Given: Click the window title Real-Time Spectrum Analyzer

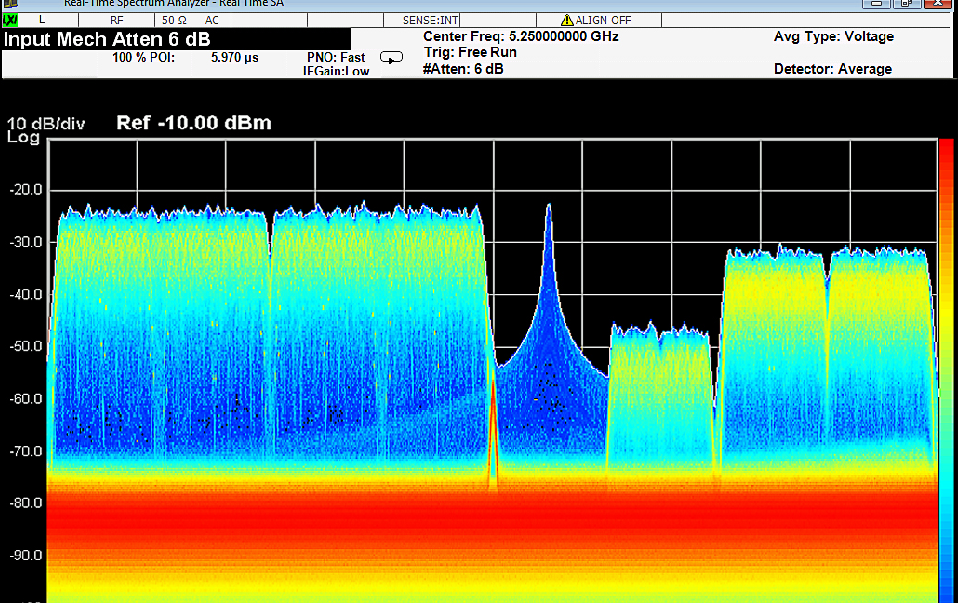Looking at the screenshot, I should pyautogui.click(x=174, y=4).
